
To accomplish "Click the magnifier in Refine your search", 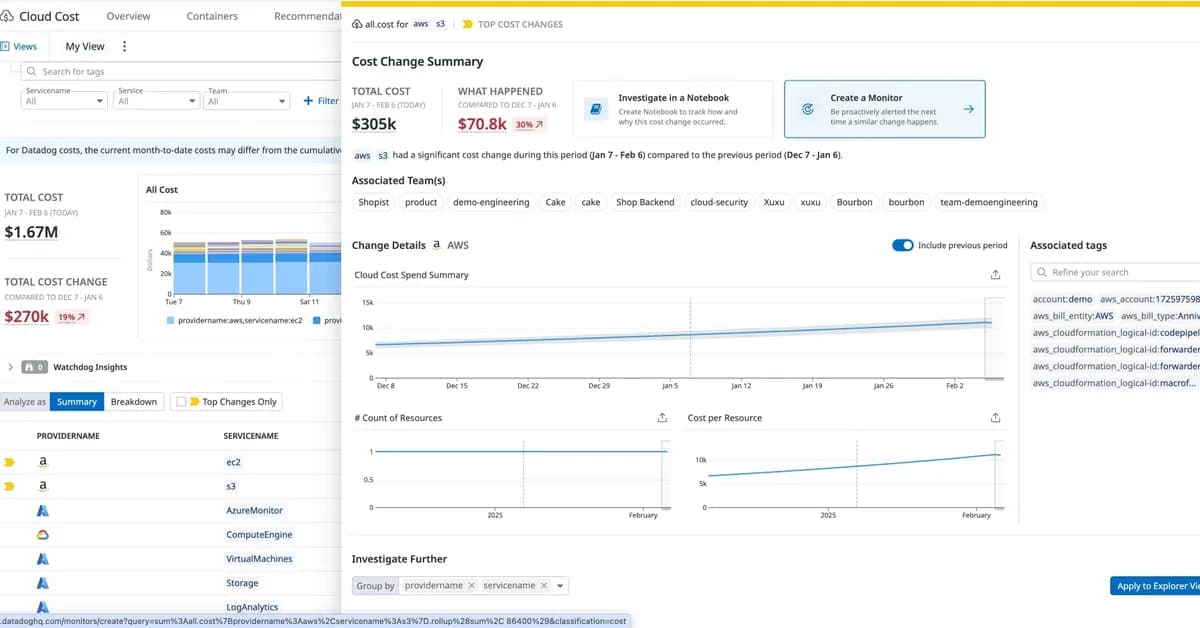I will click(x=1043, y=272).
